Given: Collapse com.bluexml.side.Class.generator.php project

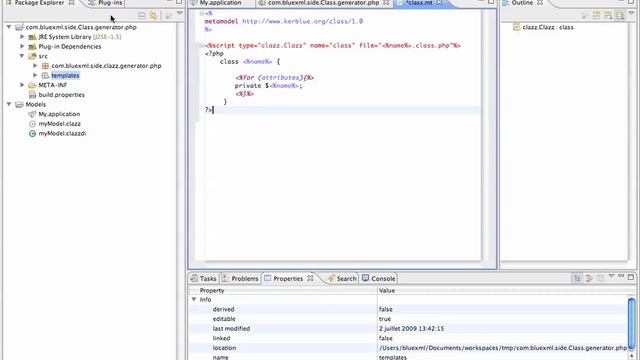Looking at the screenshot, I should [9, 27].
